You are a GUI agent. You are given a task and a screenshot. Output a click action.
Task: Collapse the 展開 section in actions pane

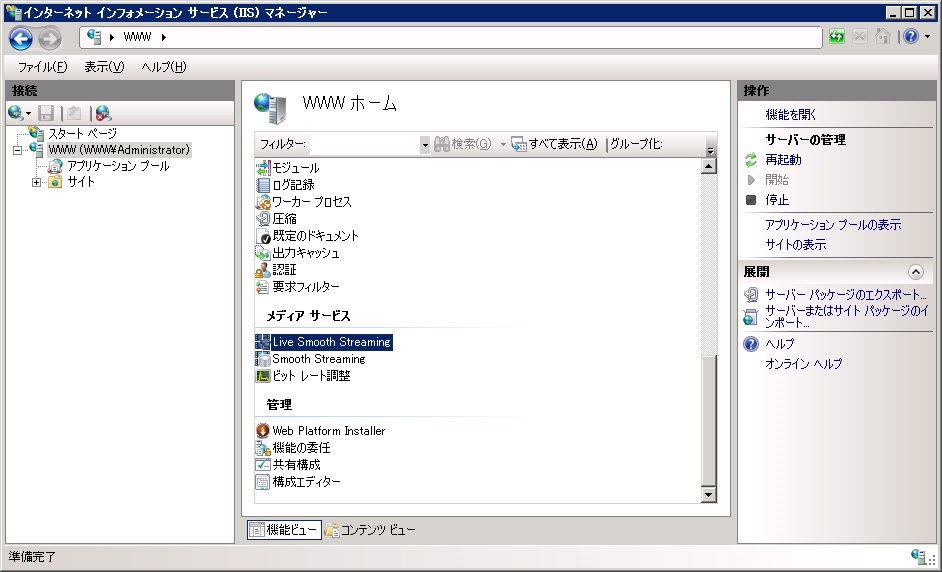(915, 272)
